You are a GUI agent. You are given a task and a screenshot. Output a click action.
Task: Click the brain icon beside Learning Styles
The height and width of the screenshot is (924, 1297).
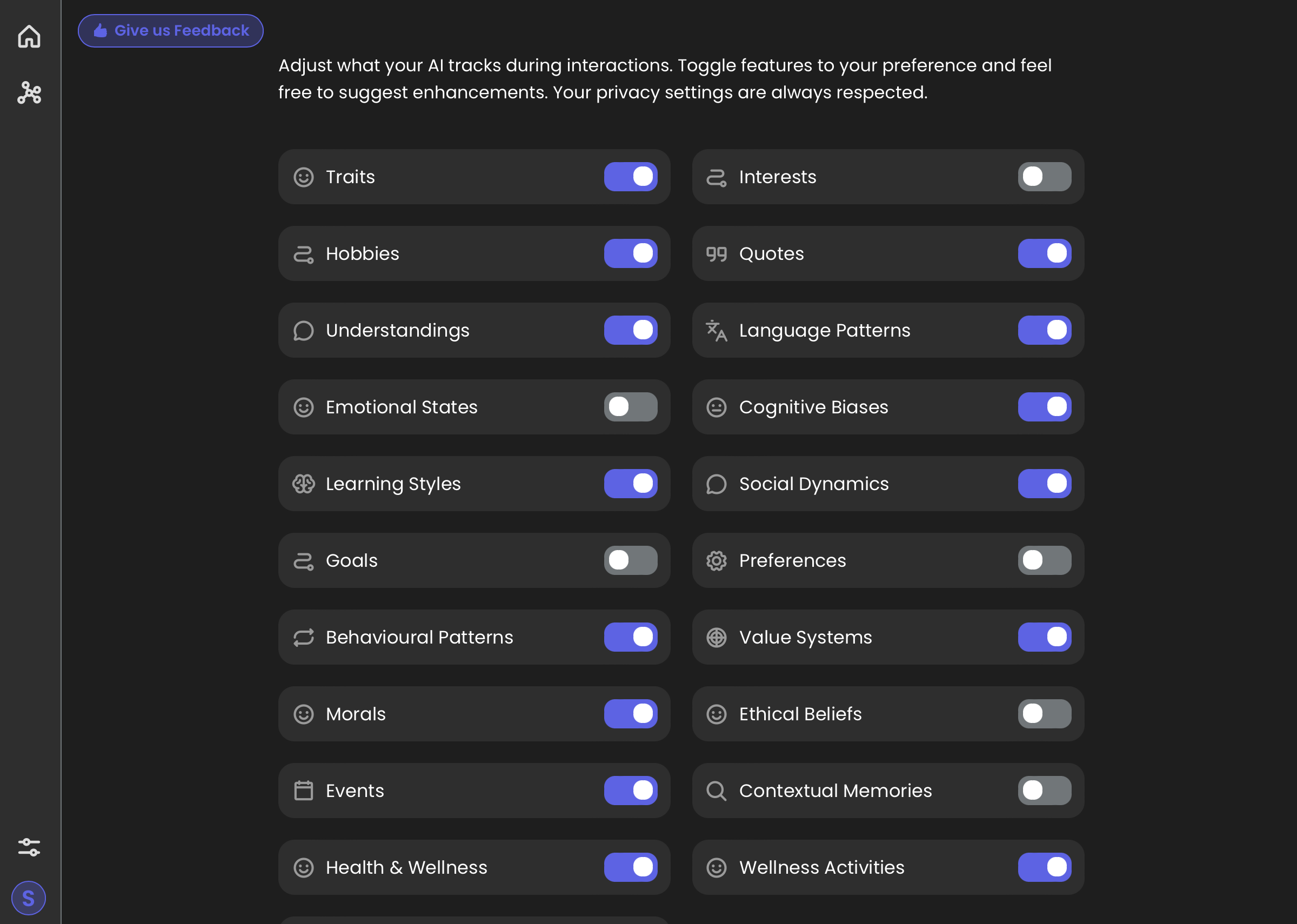303,484
